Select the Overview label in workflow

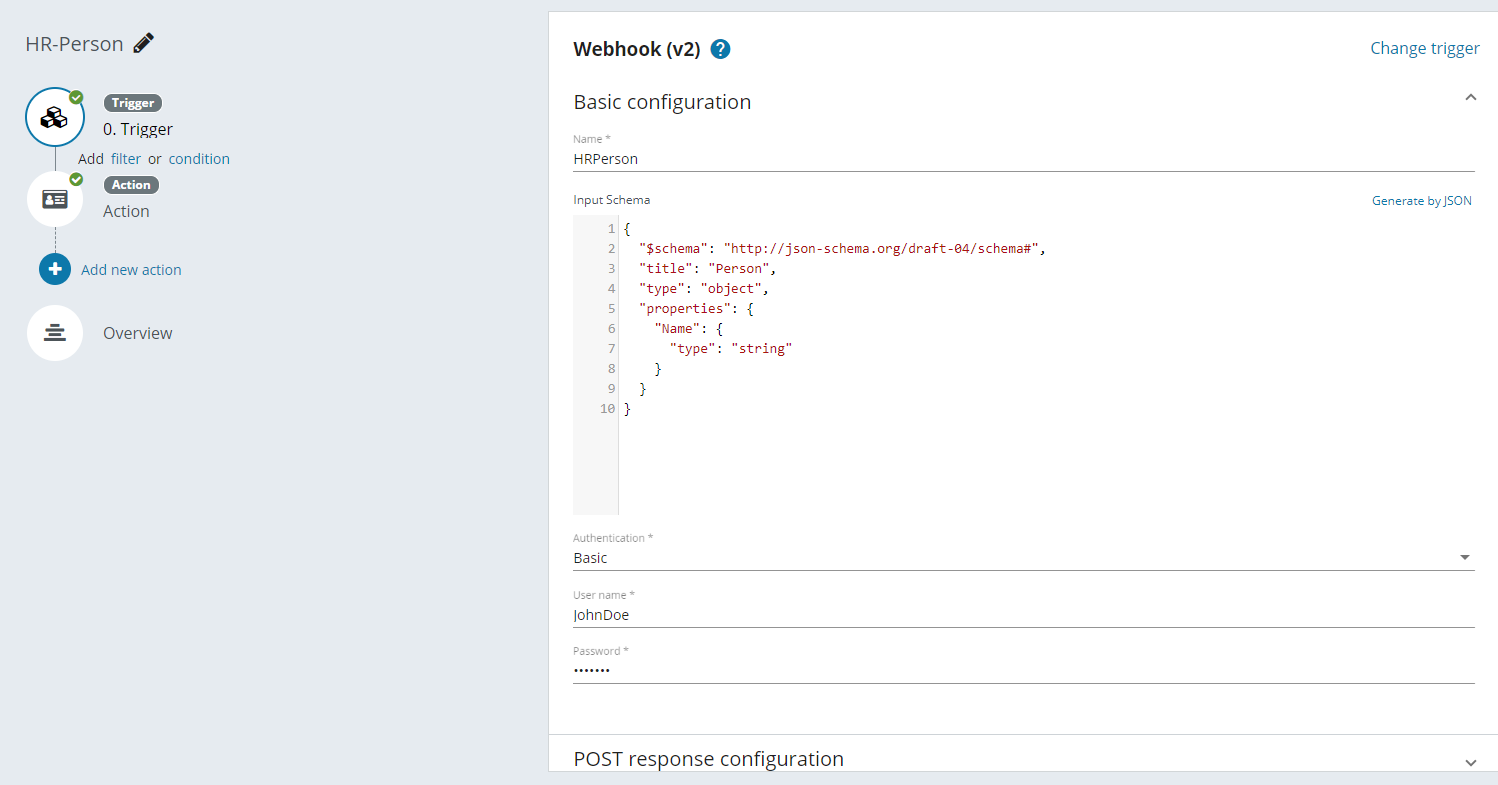click(138, 333)
